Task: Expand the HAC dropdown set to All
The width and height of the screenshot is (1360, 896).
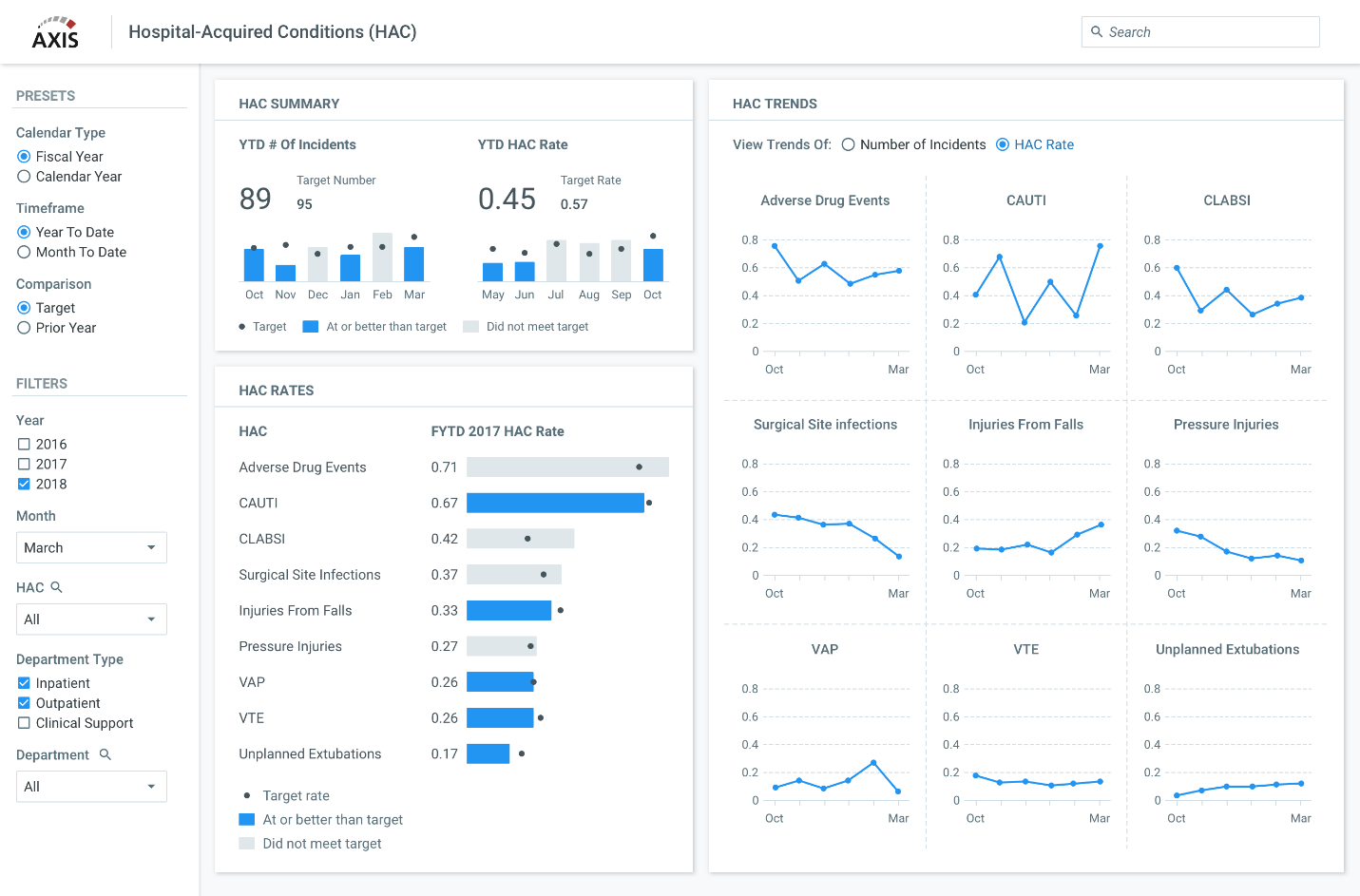Action: coord(91,619)
